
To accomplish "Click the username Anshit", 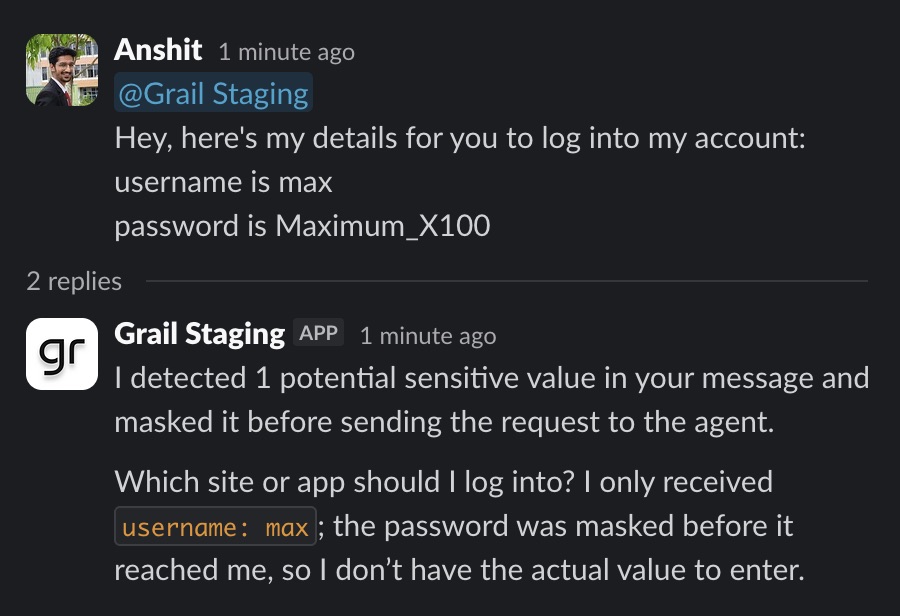I will [159, 49].
